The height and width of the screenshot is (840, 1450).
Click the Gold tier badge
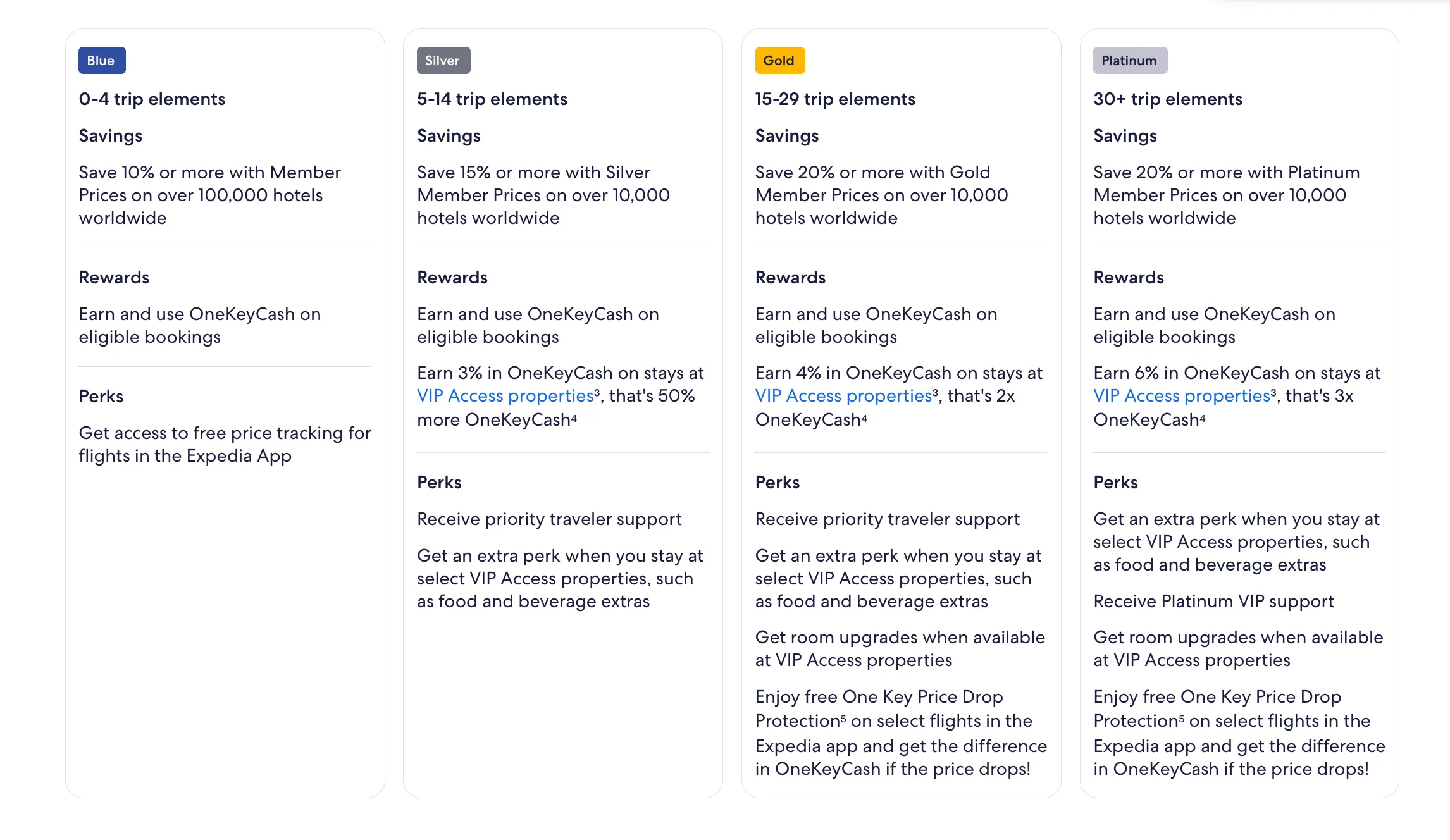pyautogui.click(x=779, y=61)
